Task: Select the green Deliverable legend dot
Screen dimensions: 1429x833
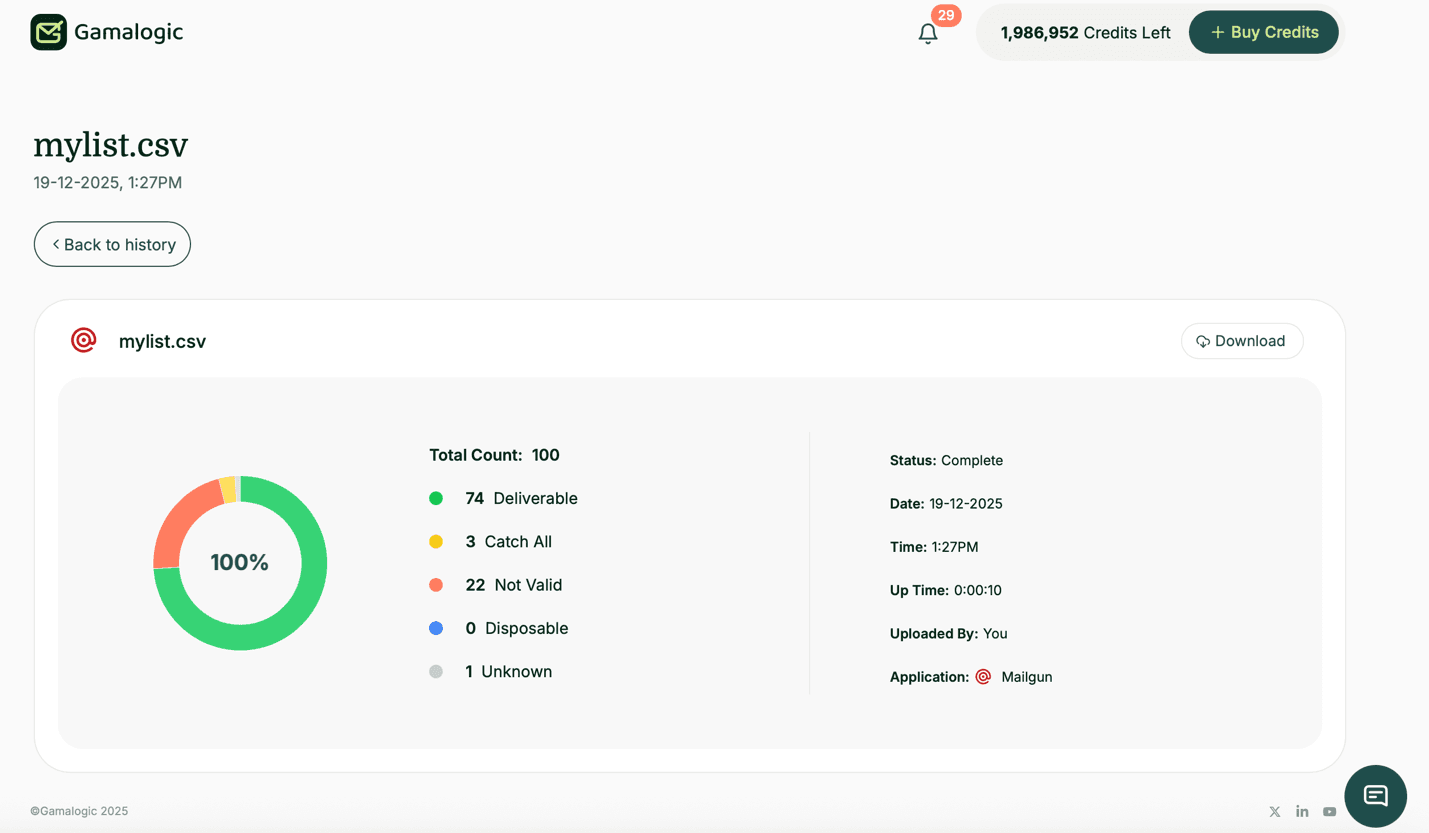Action: point(436,498)
